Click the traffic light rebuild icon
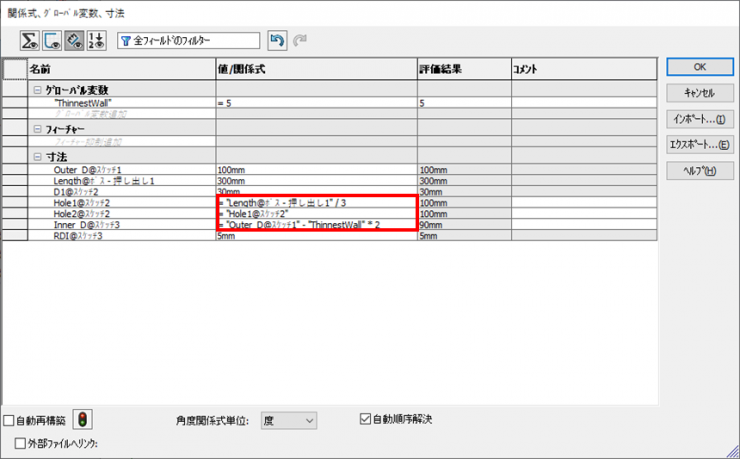Screen dimensions: 740x459 point(83,420)
